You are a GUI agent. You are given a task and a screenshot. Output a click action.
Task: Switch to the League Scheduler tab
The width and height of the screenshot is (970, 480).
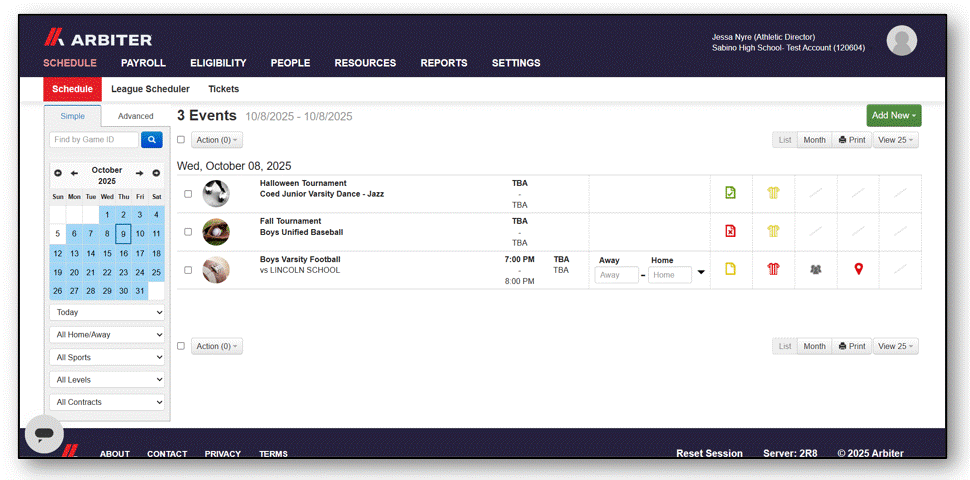point(150,89)
